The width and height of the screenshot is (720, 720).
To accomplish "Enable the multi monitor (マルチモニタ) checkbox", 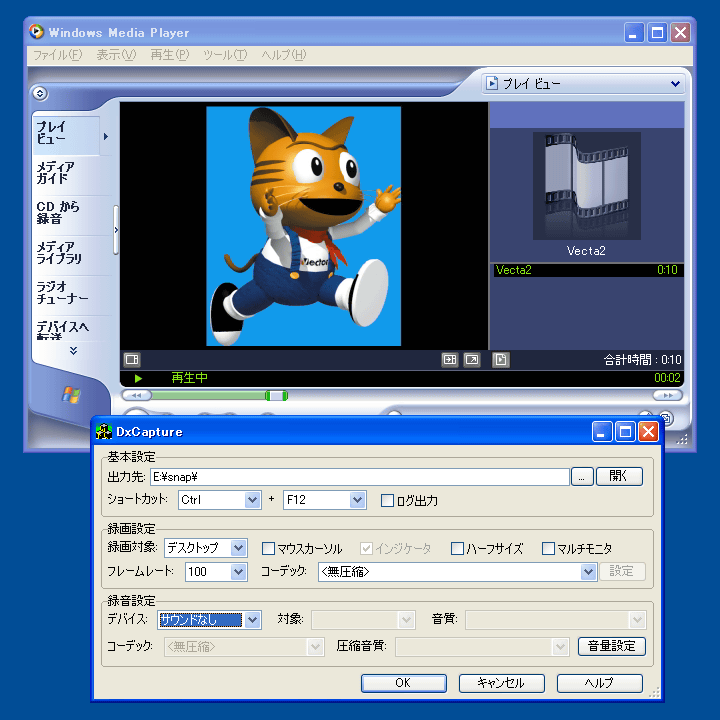I will pos(548,549).
